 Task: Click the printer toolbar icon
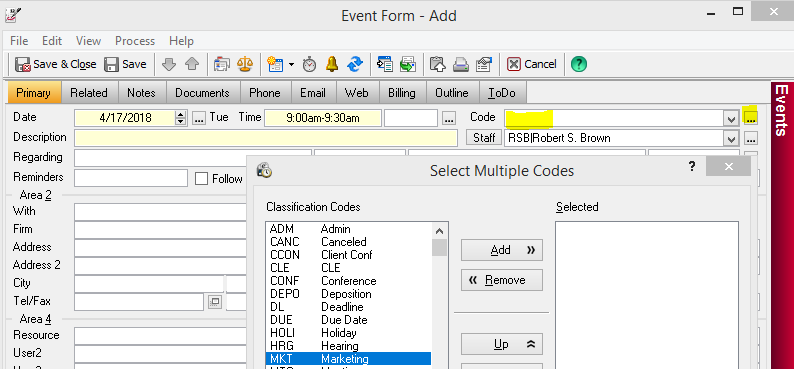(461, 64)
